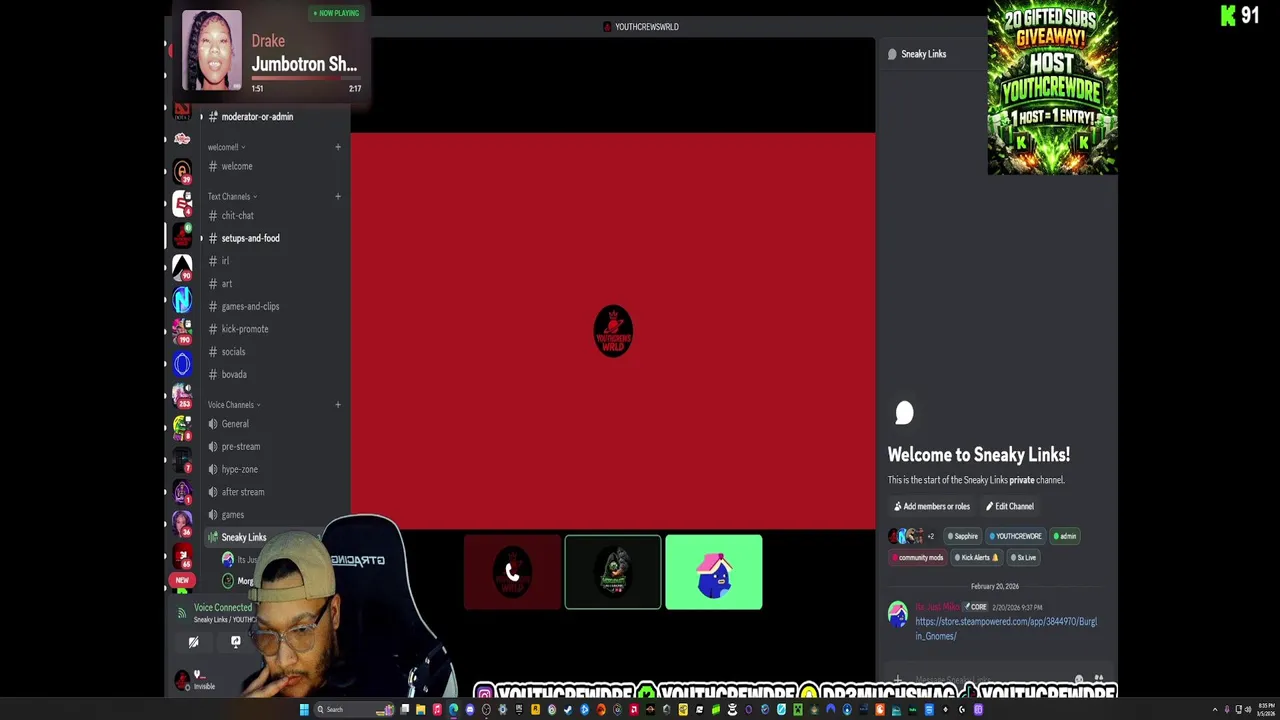Show hidden system tray icons chevron

click(x=1215, y=710)
